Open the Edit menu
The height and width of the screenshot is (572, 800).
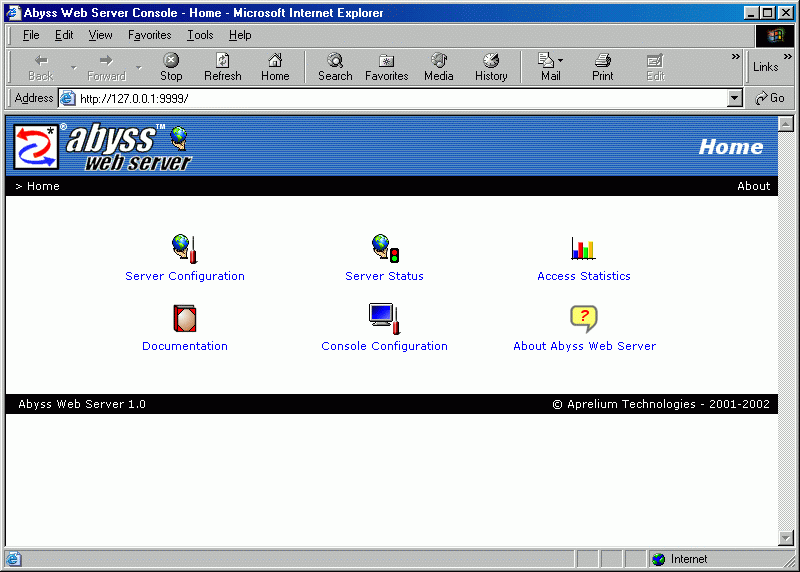pos(64,35)
